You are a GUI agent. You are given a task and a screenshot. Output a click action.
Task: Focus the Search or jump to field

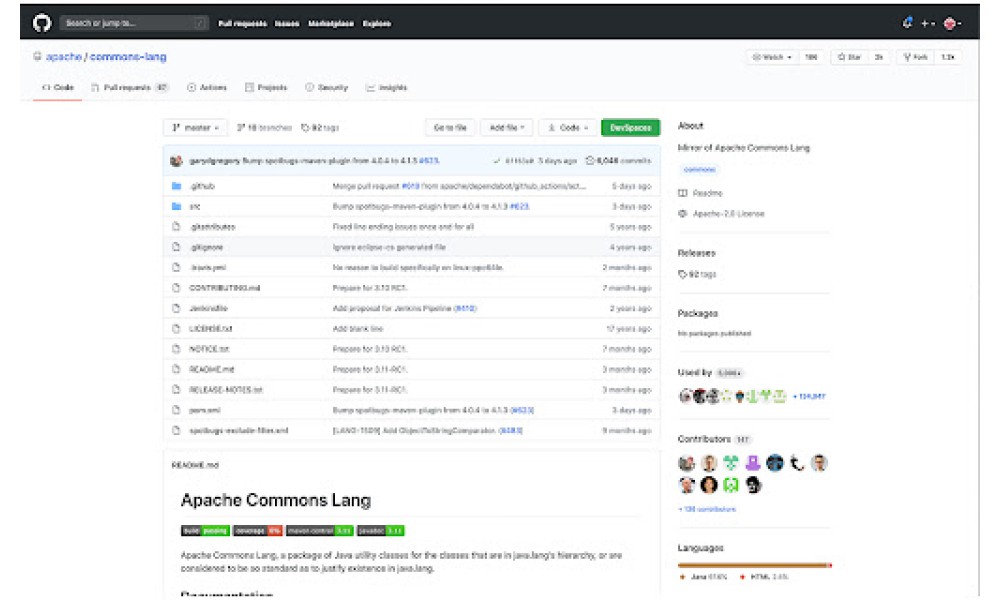click(x=134, y=24)
